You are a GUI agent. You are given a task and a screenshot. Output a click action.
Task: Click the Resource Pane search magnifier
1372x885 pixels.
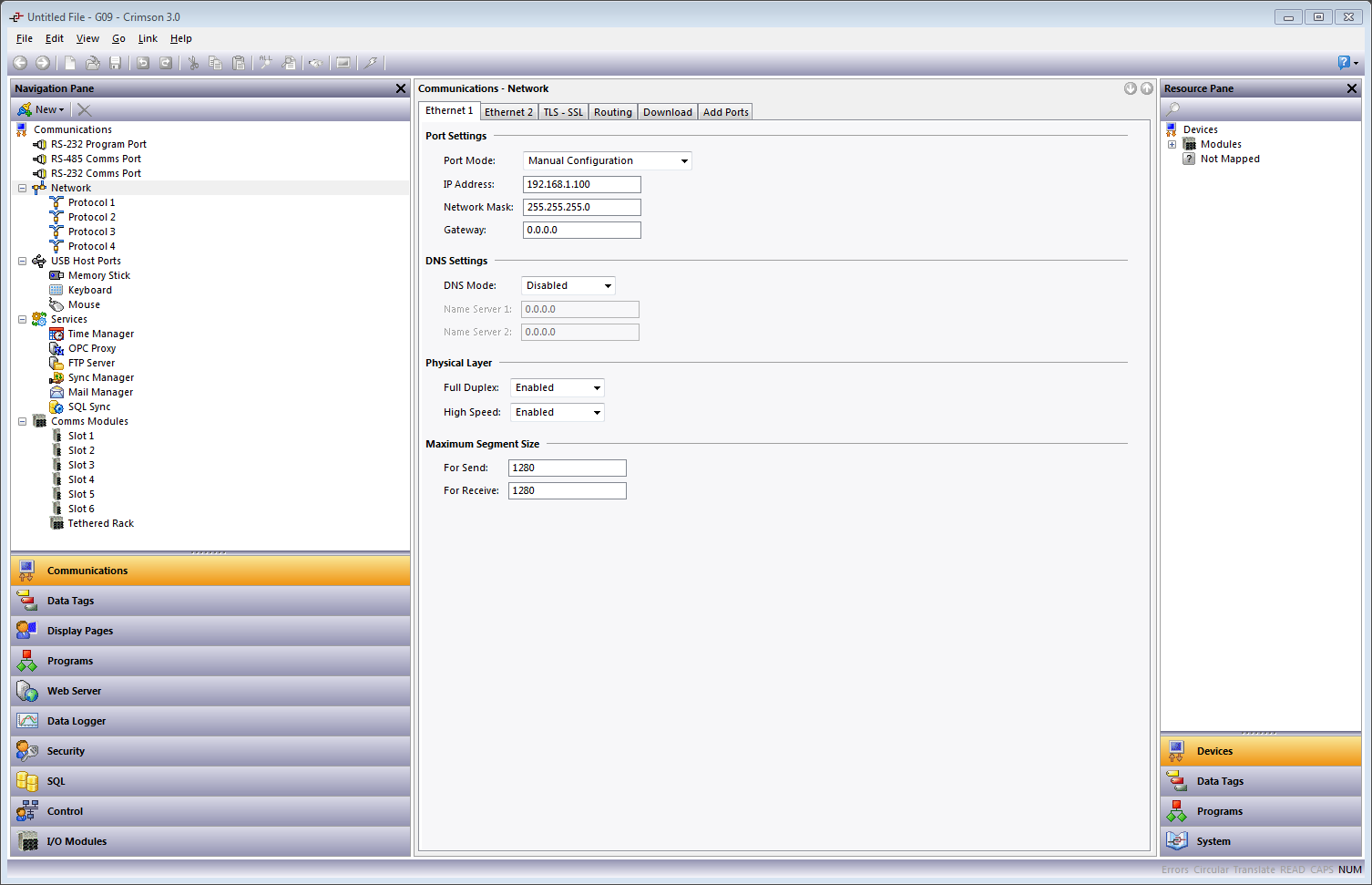click(1173, 109)
